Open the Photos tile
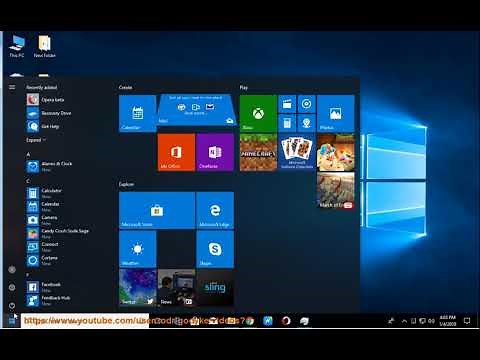480x360 pixels. 336,114
